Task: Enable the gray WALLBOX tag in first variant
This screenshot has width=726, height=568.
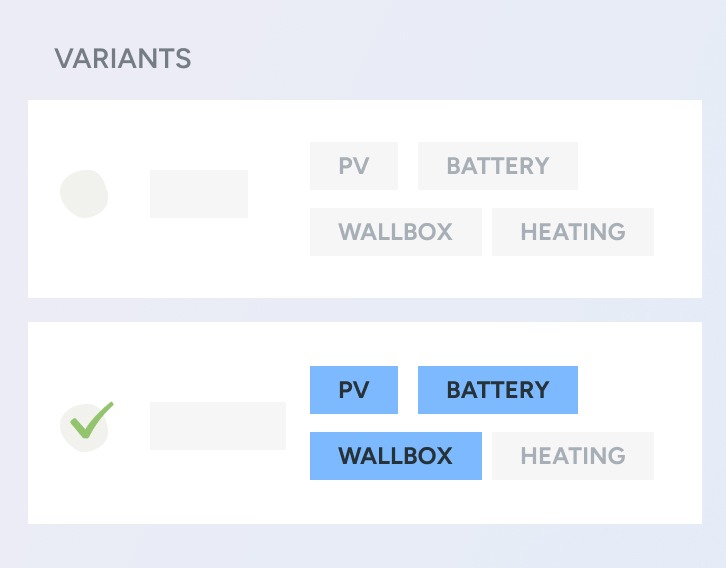Action: [395, 232]
